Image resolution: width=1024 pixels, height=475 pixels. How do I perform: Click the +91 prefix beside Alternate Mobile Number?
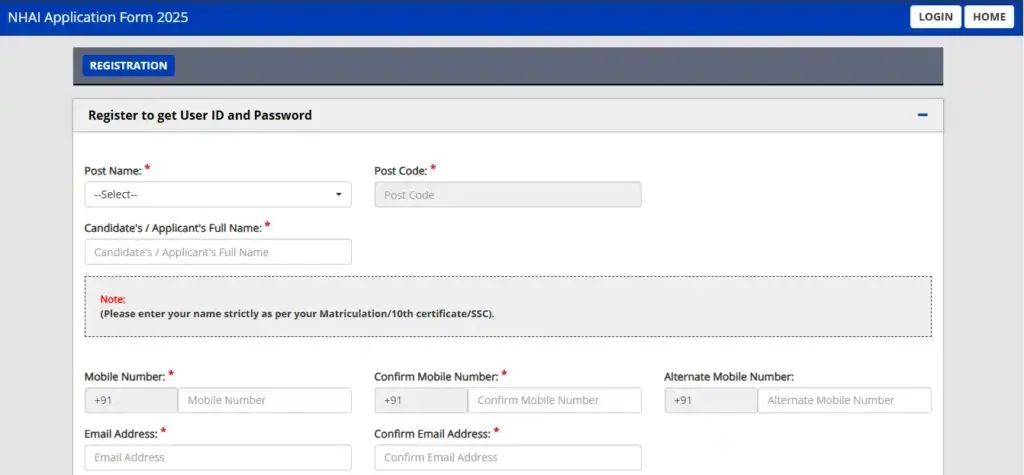click(x=711, y=400)
